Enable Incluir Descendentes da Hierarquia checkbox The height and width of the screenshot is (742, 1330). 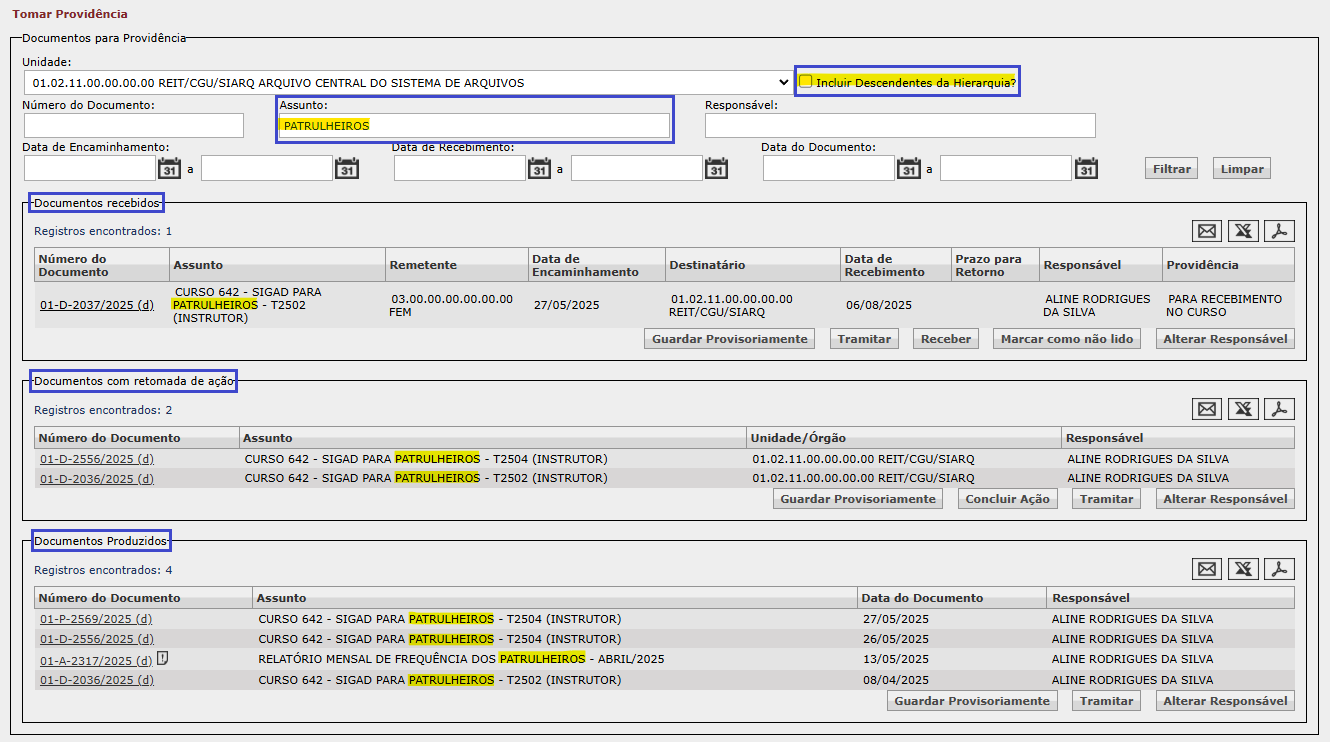806,82
